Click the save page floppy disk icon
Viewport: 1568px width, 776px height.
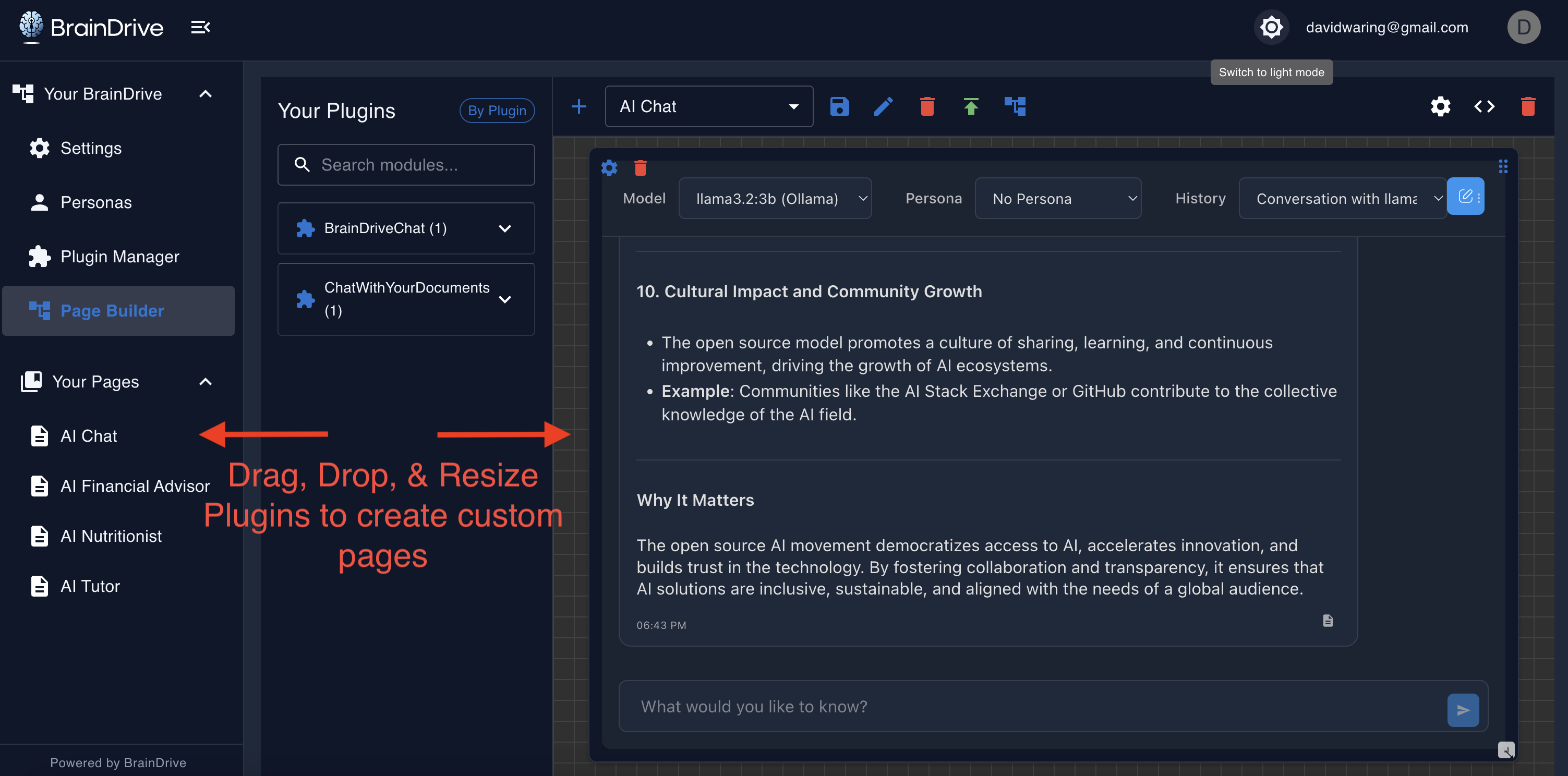point(839,106)
